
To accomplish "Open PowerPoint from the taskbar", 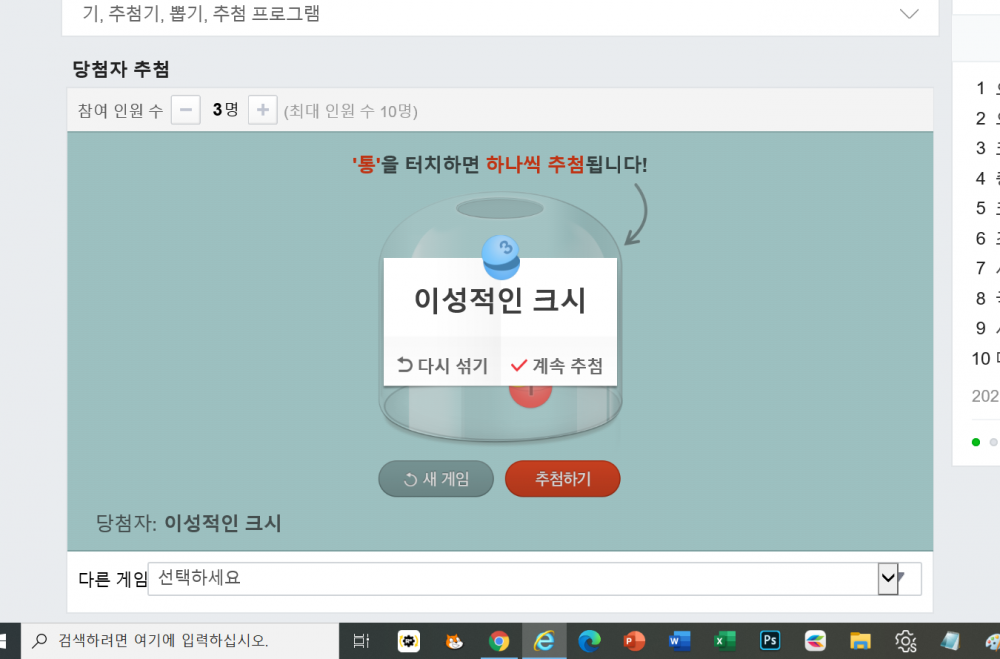I will pos(634,641).
